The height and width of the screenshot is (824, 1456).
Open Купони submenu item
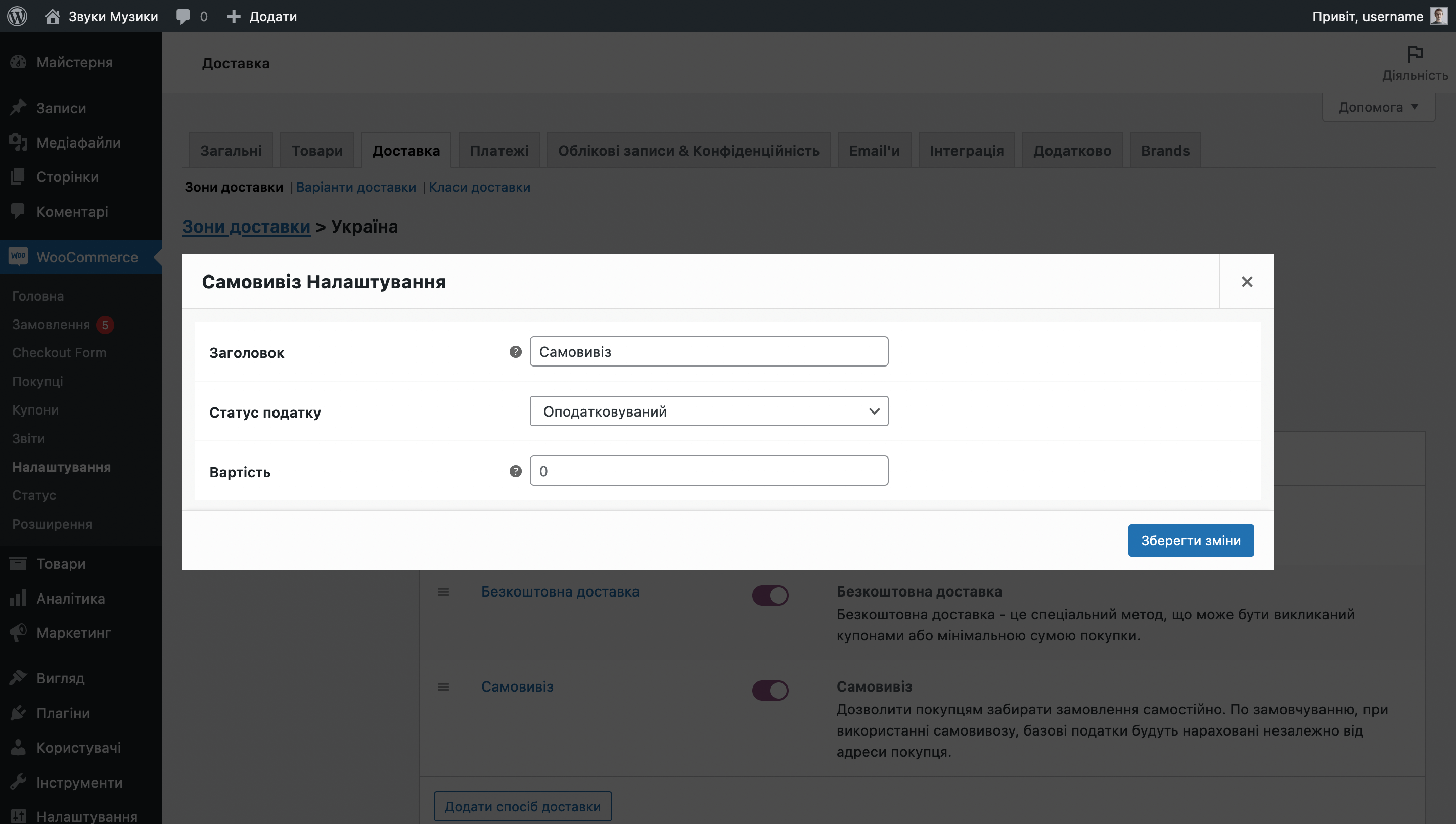click(x=35, y=410)
